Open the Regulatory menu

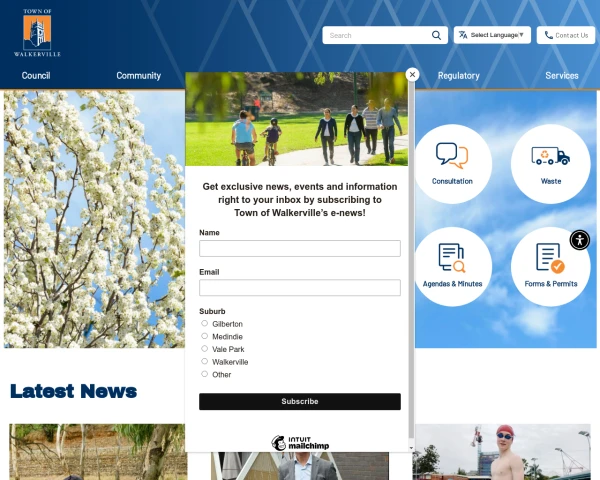click(458, 75)
